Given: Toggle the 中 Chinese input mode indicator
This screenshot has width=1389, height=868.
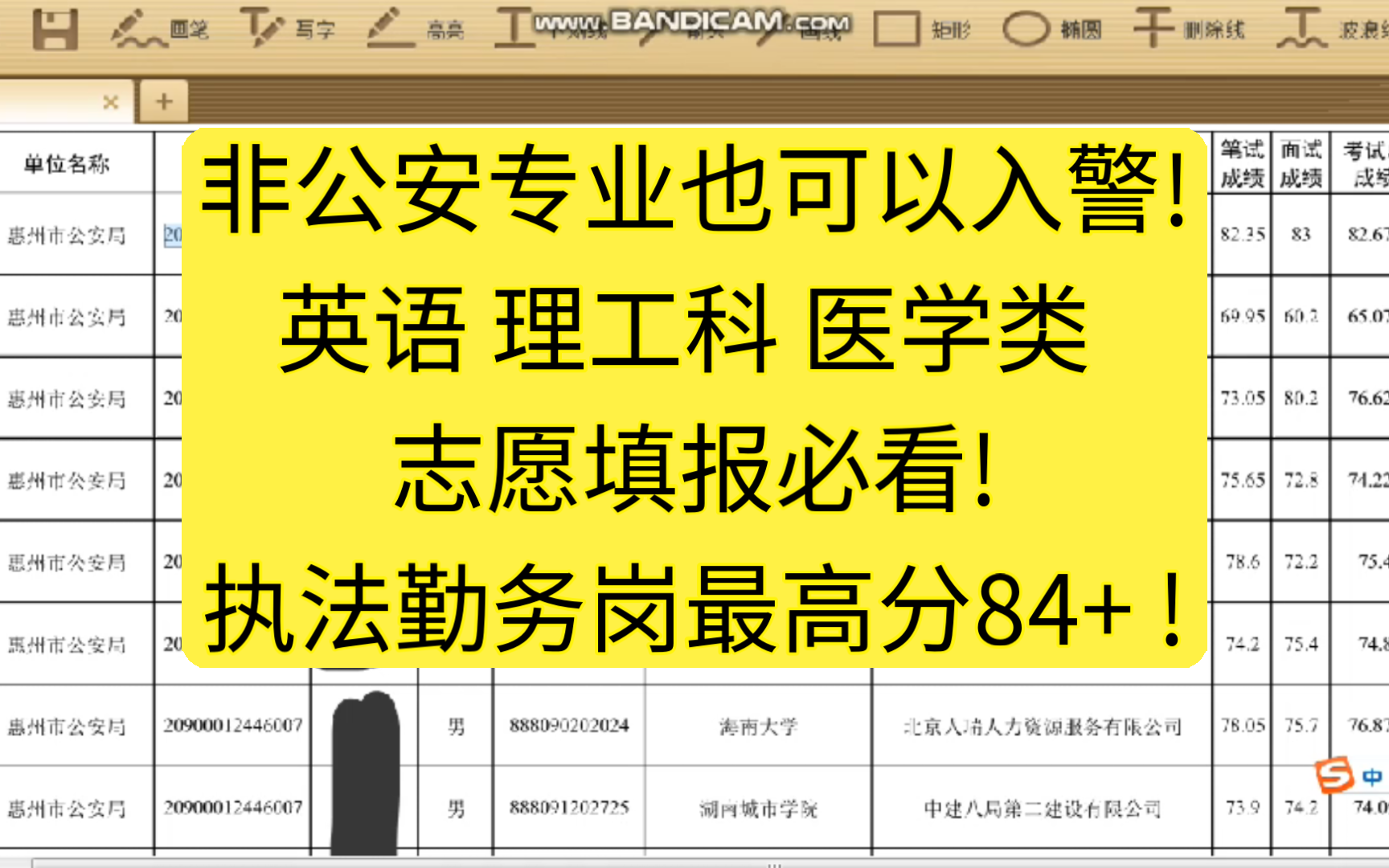Looking at the screenshot, I should tap(1372, 776).
